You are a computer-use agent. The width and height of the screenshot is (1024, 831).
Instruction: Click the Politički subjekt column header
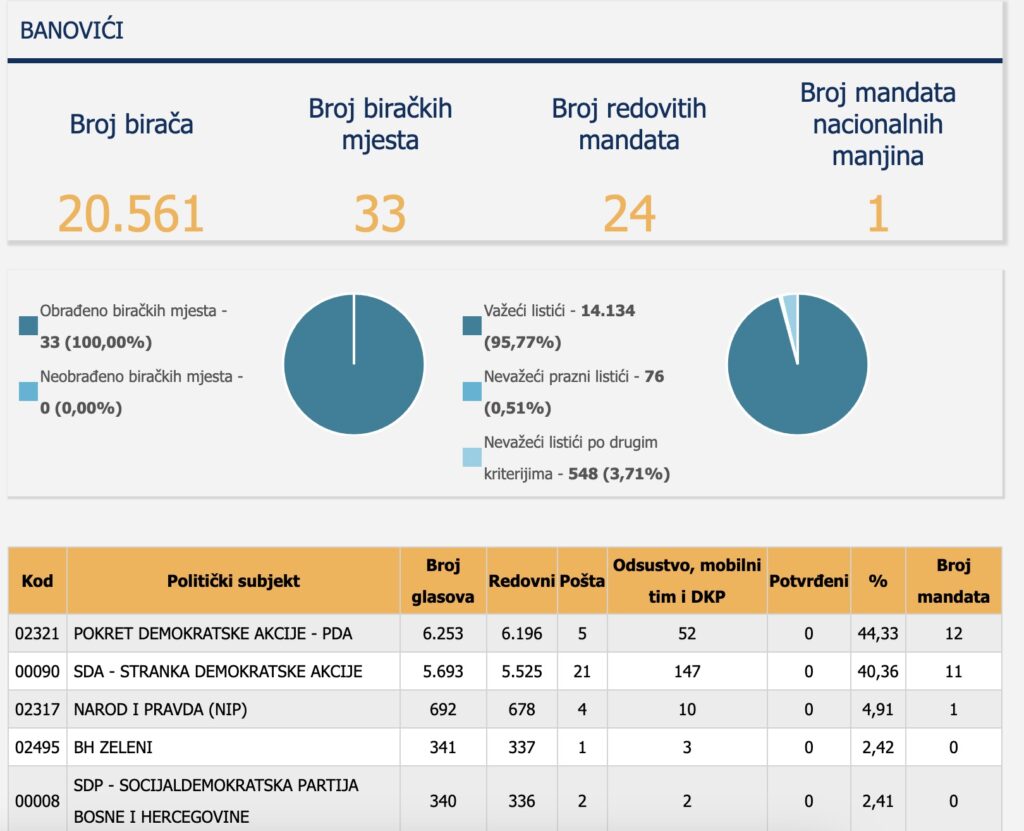(x=233, y=580)
